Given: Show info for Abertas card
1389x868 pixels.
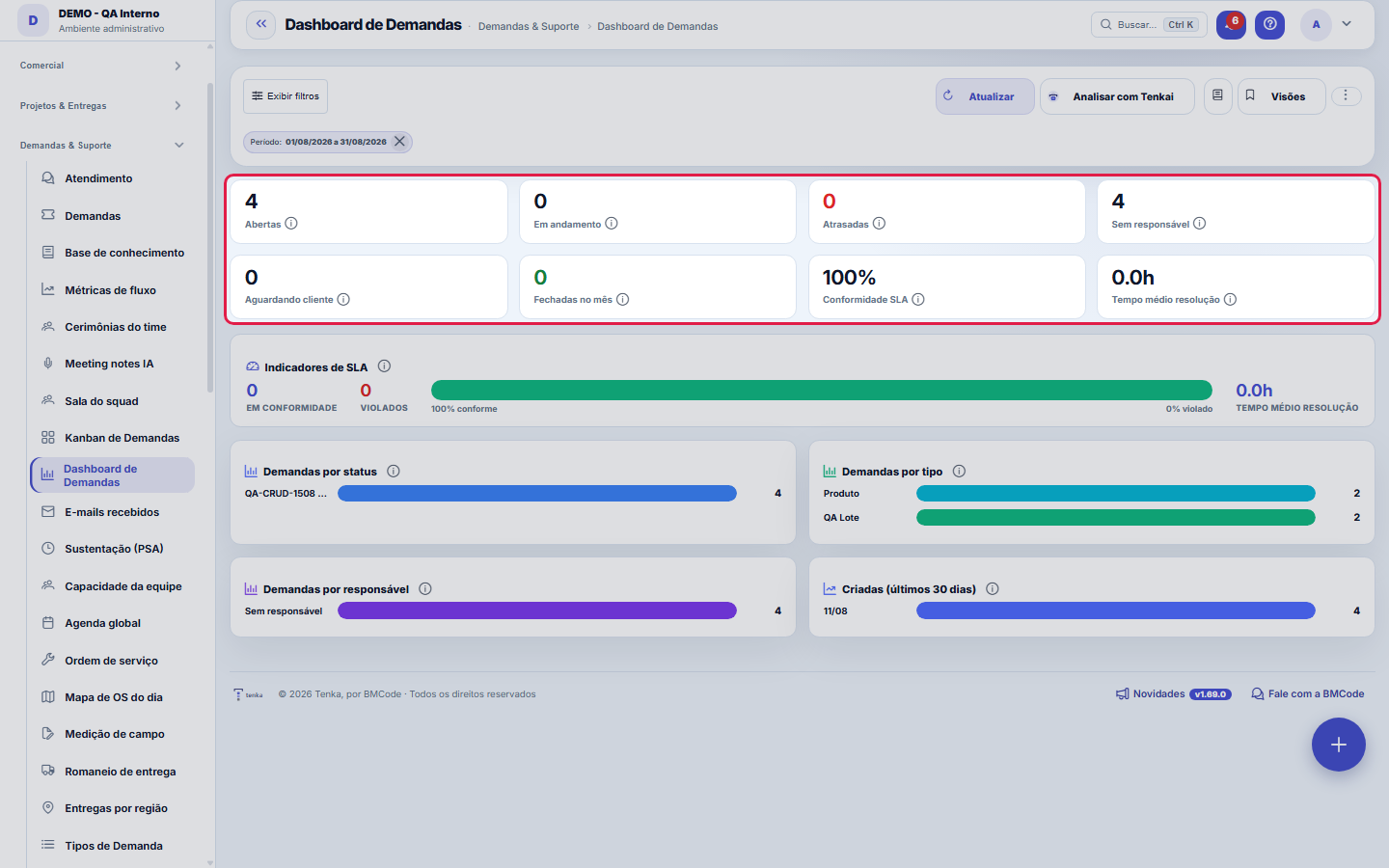Looking at the screenshot, I should click(291, 224).
